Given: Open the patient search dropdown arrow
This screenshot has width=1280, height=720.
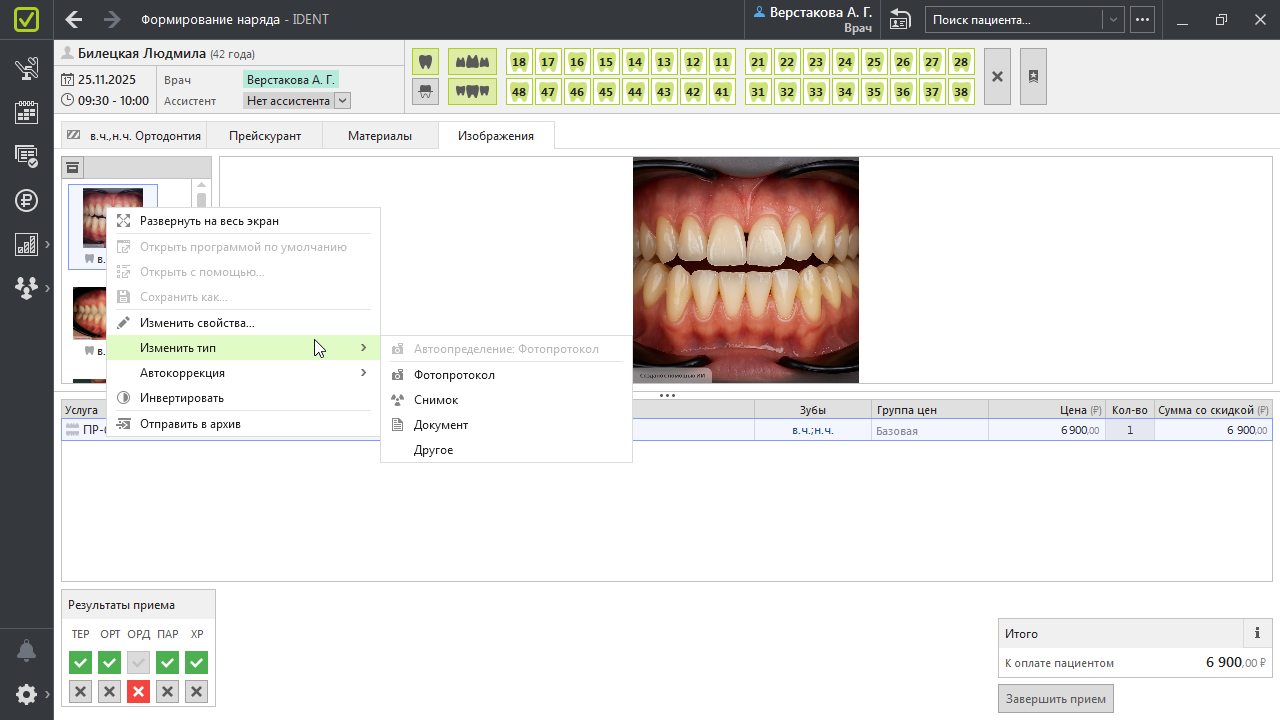Looking at the screenshot, I should coord(1112,20).
